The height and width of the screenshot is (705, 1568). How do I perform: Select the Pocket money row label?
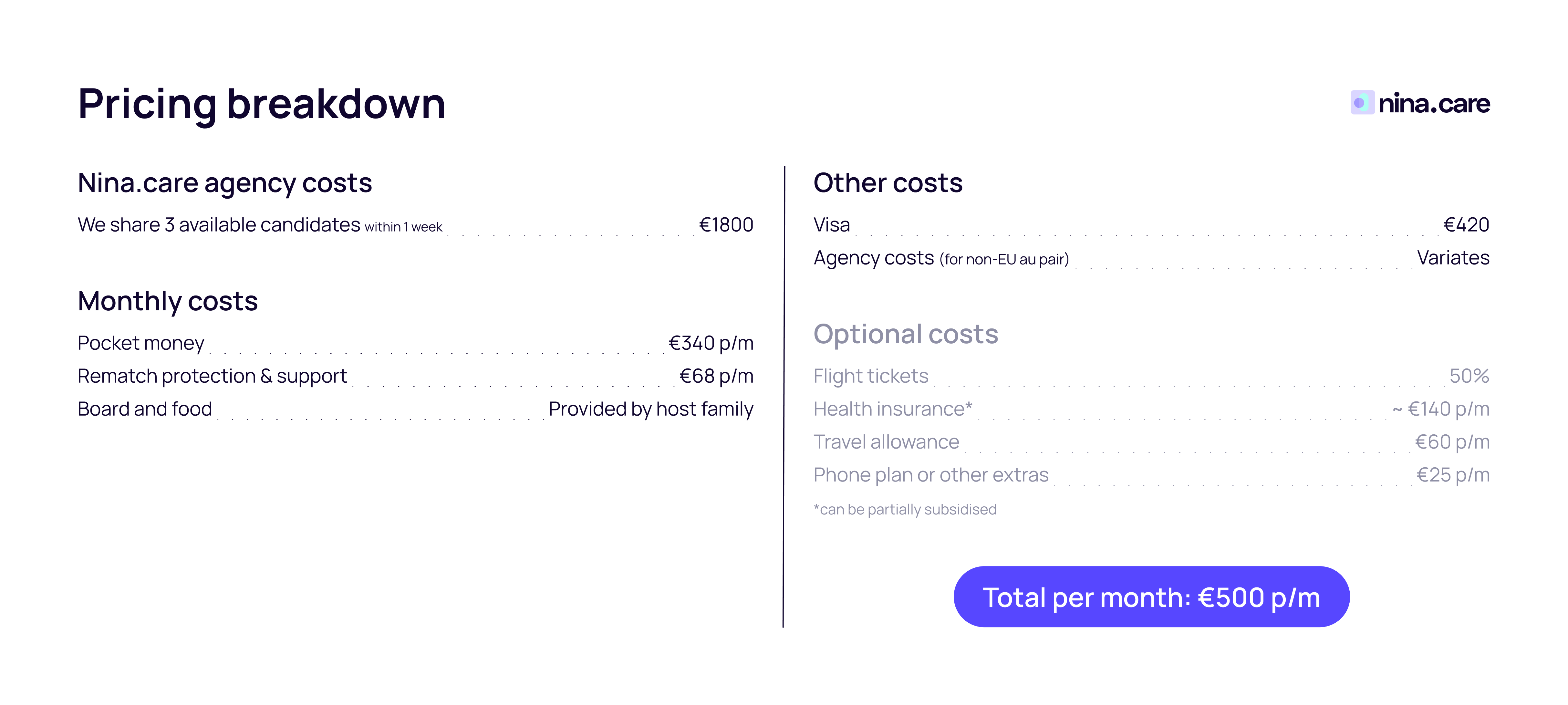(x=140, y=343)
